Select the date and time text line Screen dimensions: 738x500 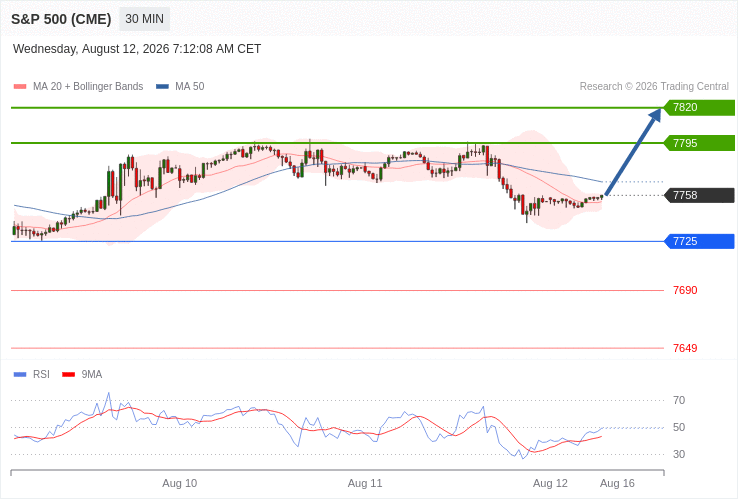(x=137, y=49)
